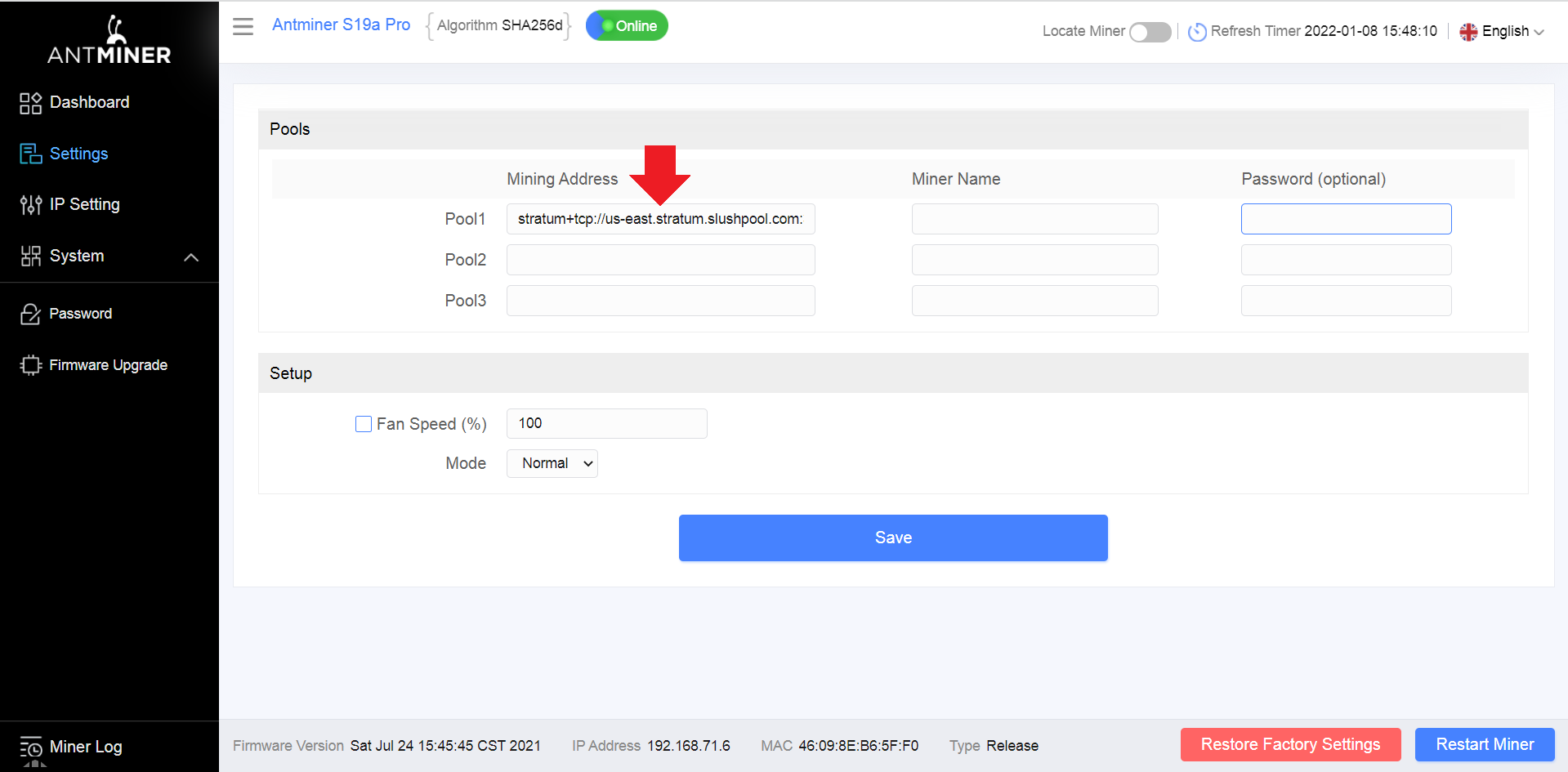Click the Password edit icon
The width and height of the screenshot is (1568, 772).
coord(30,314)
